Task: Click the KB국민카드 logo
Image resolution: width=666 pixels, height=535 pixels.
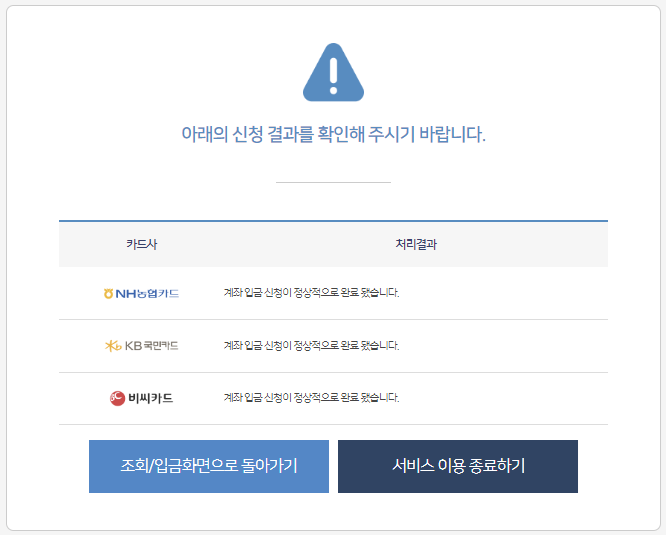Action: (x=141, y=346)
